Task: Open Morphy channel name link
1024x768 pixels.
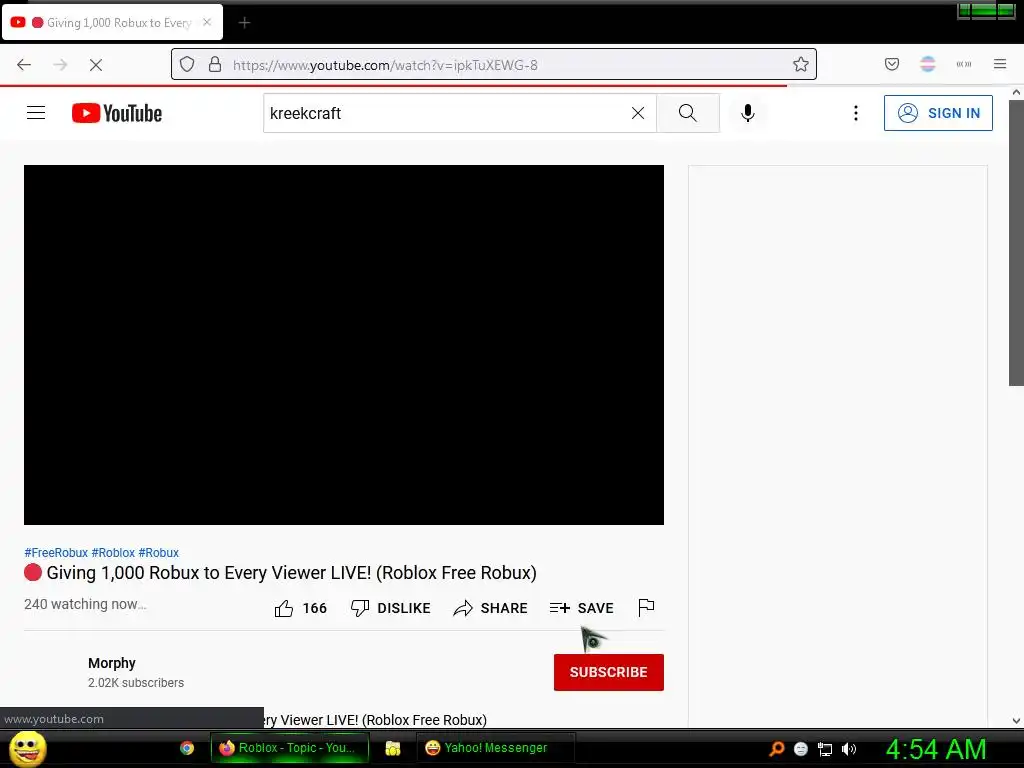Action: click(112, 663)
